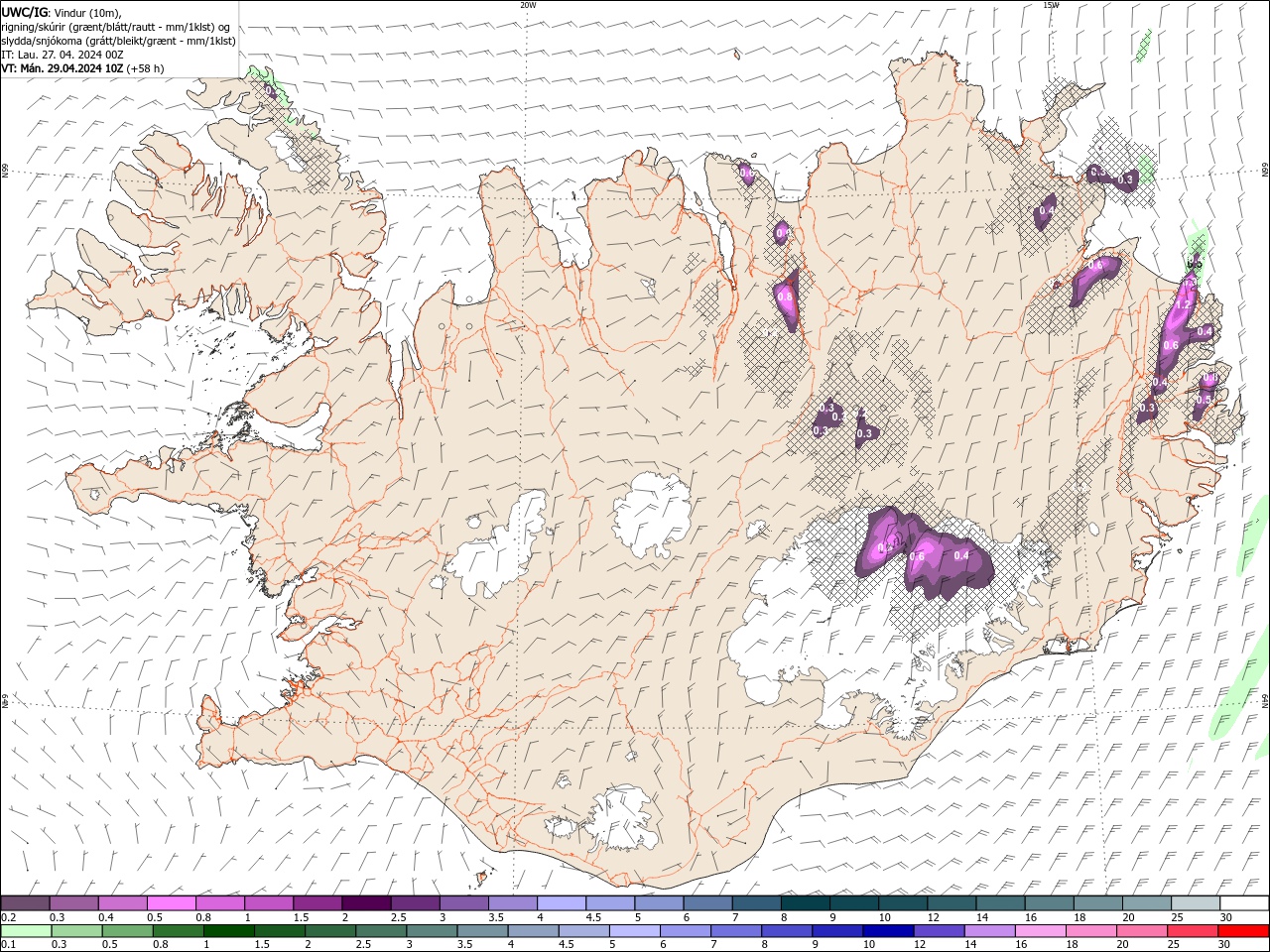Click the dark green 1 swatch in lower legend
The width and height of the screenshot is (1270, 952).
coord(228,931)
